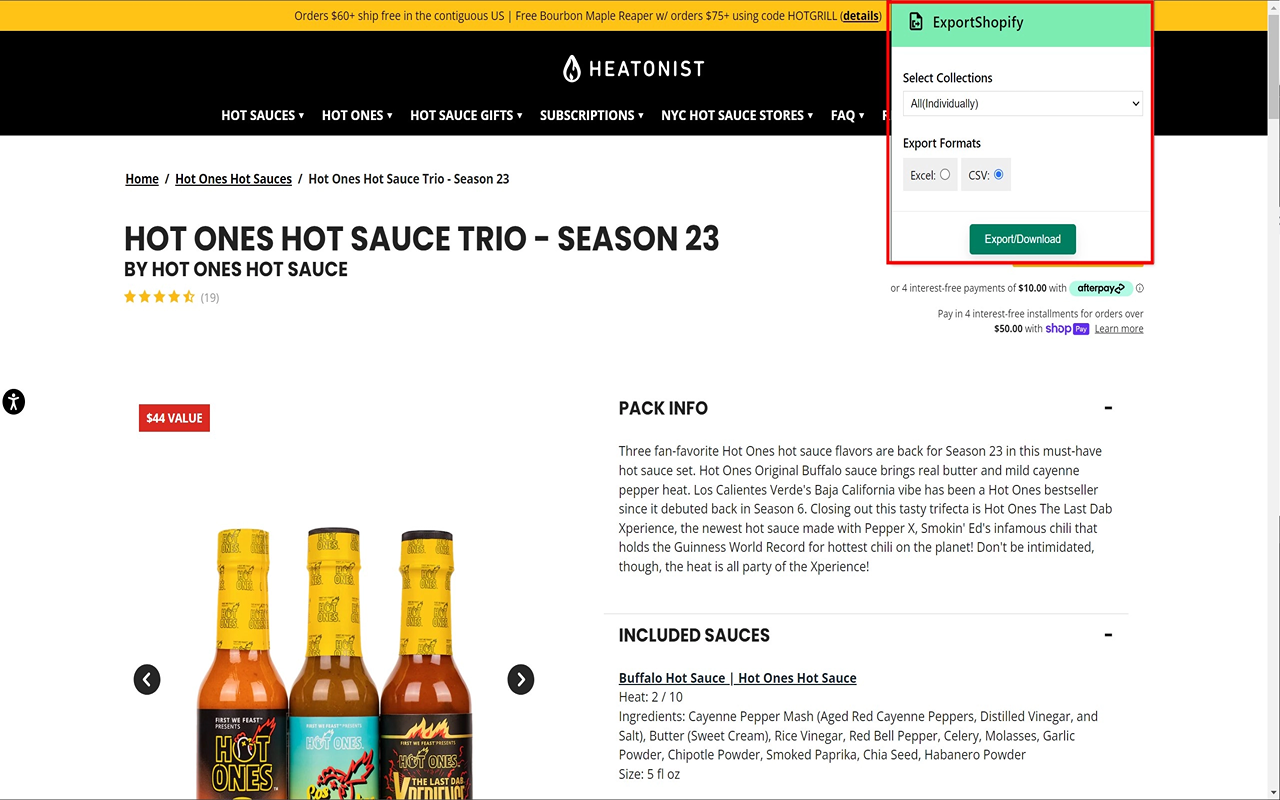Collapse the Included Sauces section
The image size is (1280, 800).
pyautogui.click(x=1108, y=635)
